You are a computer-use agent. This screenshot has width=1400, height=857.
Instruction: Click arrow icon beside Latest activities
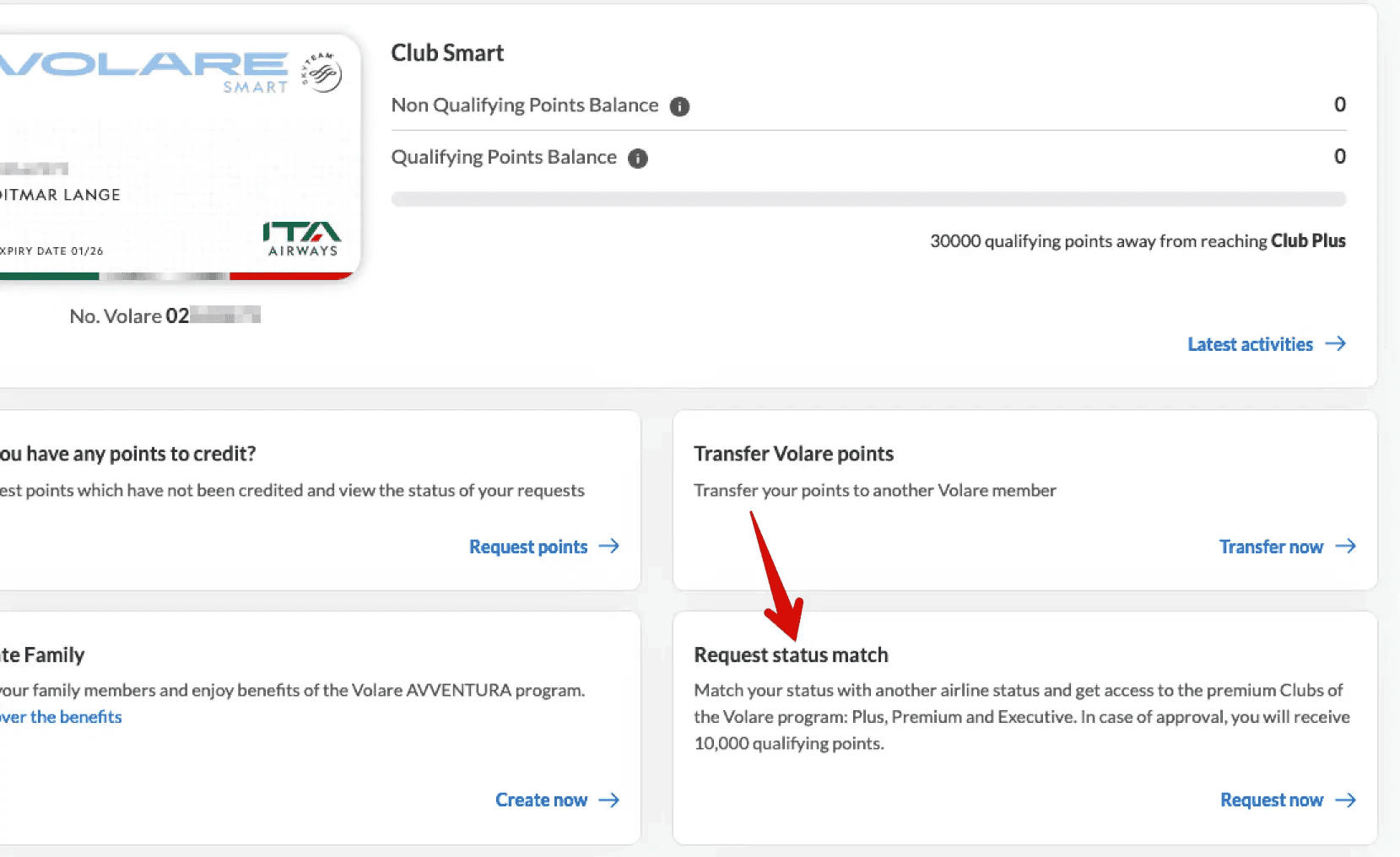click(1335, 344)
